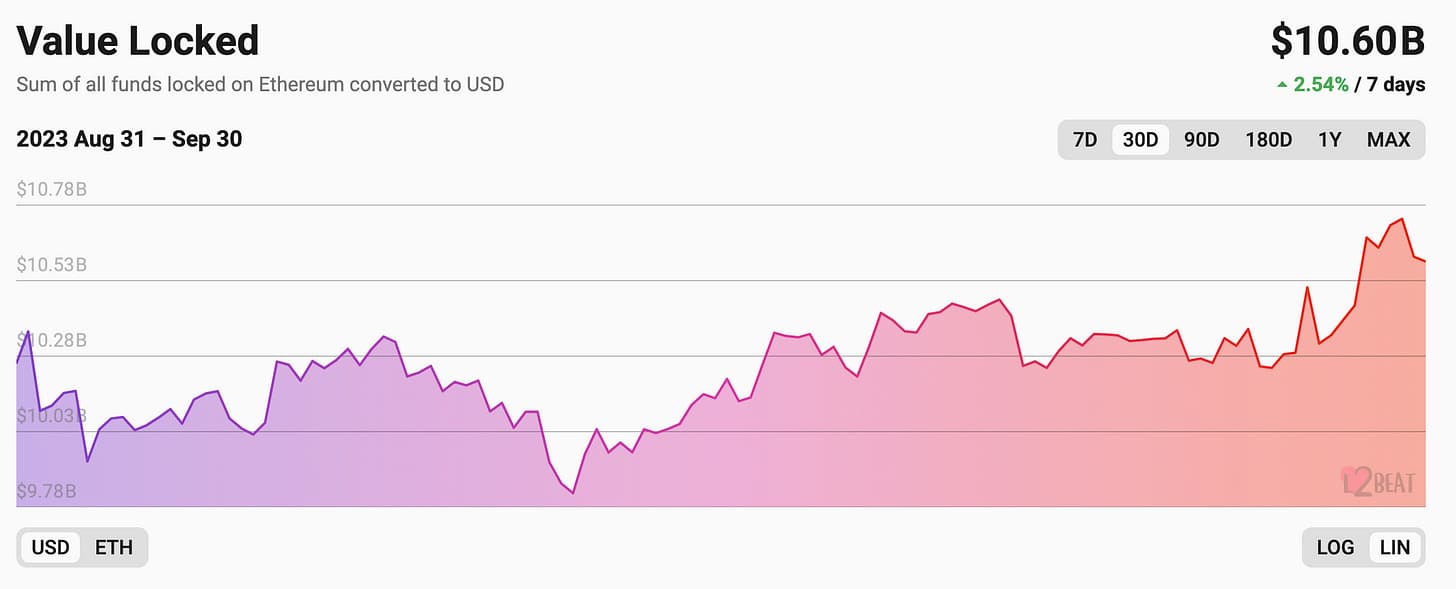Select USD currency display
The image size is (1456, 589).
pyautogui.click(x=51, y=547)
